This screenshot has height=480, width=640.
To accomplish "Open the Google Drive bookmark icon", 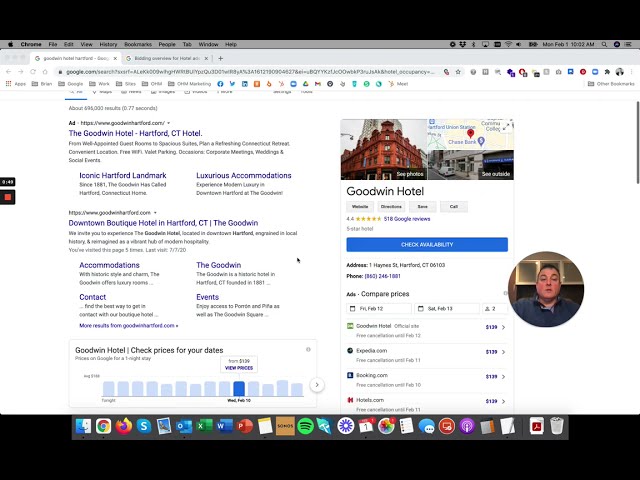I will click(x=305, y=84).
